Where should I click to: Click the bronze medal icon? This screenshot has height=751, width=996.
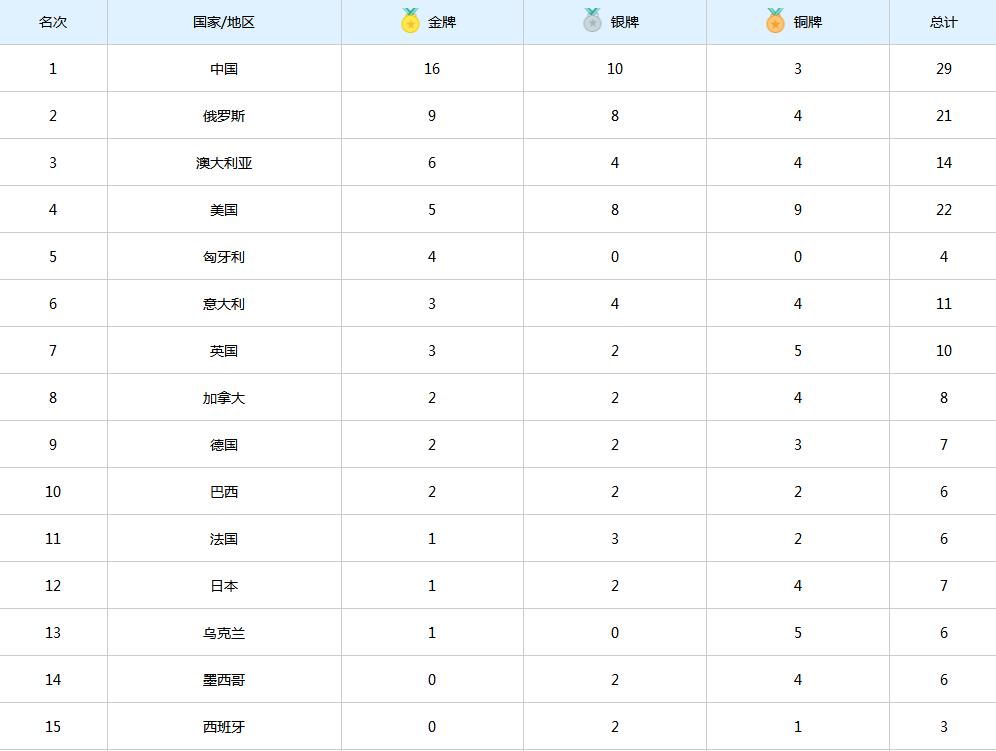775,21
